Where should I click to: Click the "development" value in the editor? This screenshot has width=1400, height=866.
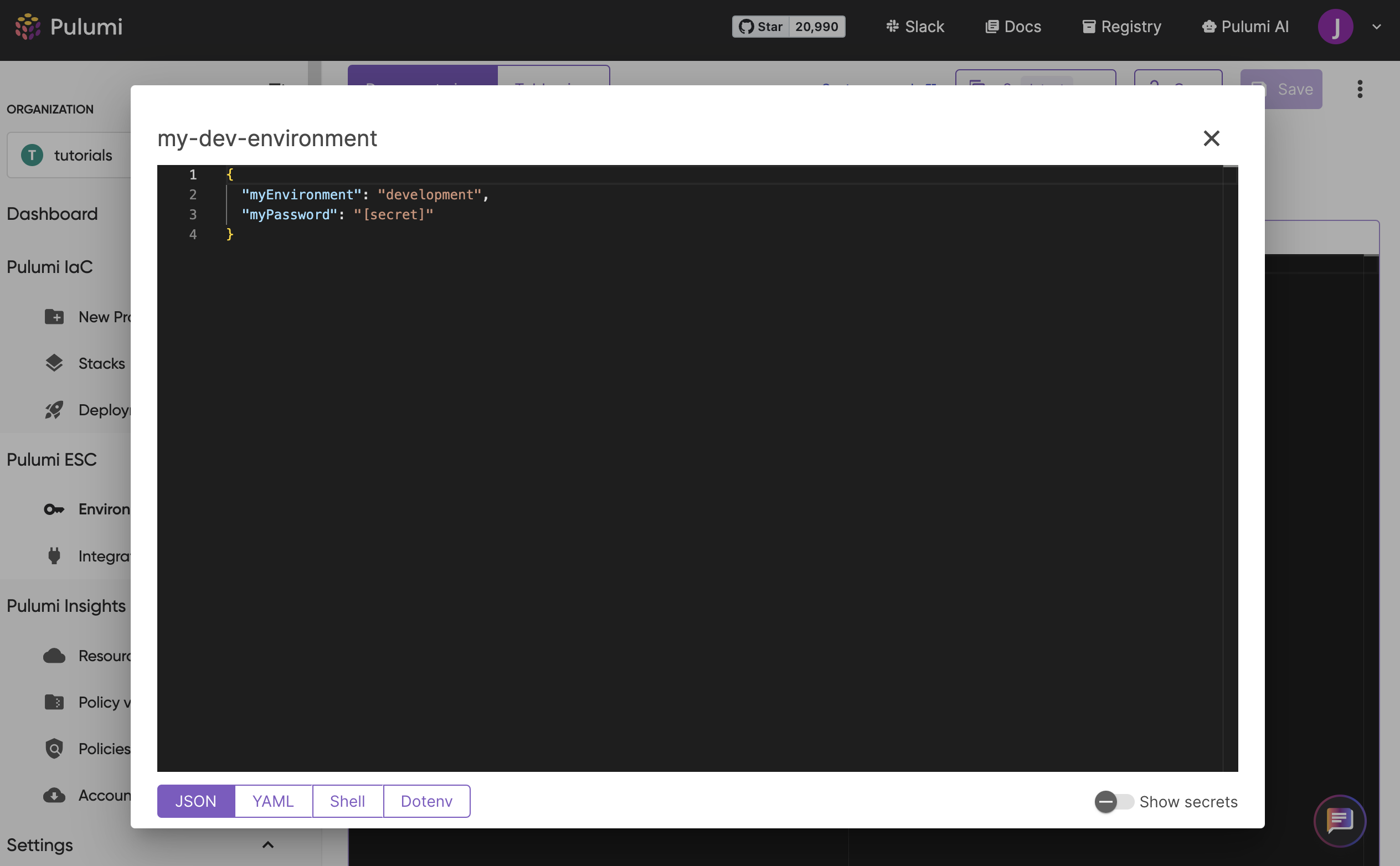tap(430, 195)
